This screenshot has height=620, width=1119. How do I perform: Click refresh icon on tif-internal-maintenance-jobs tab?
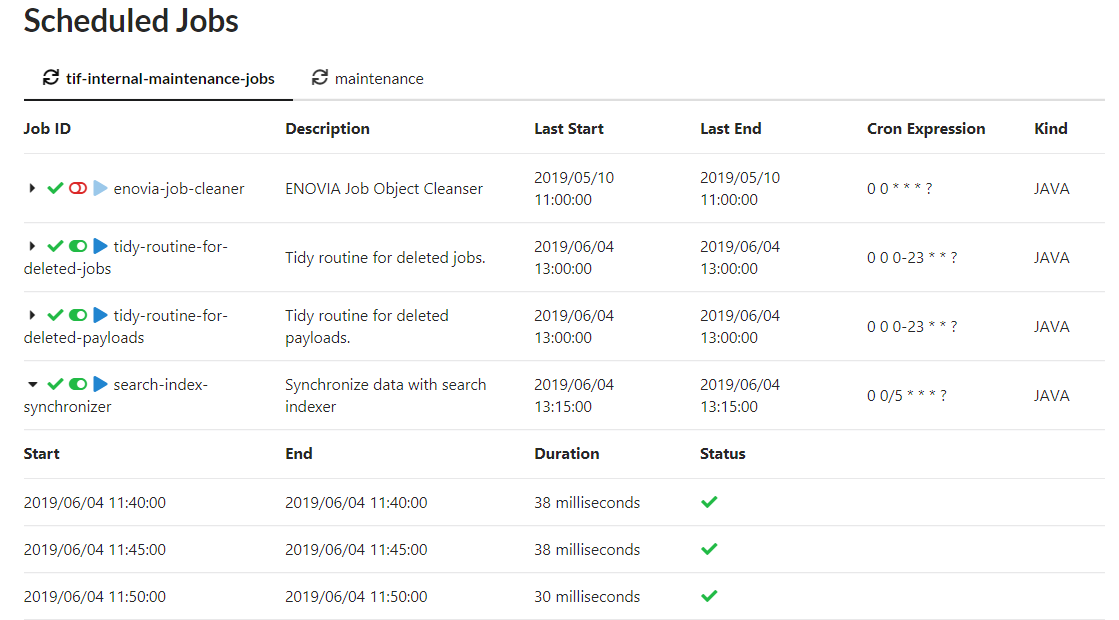50,78
